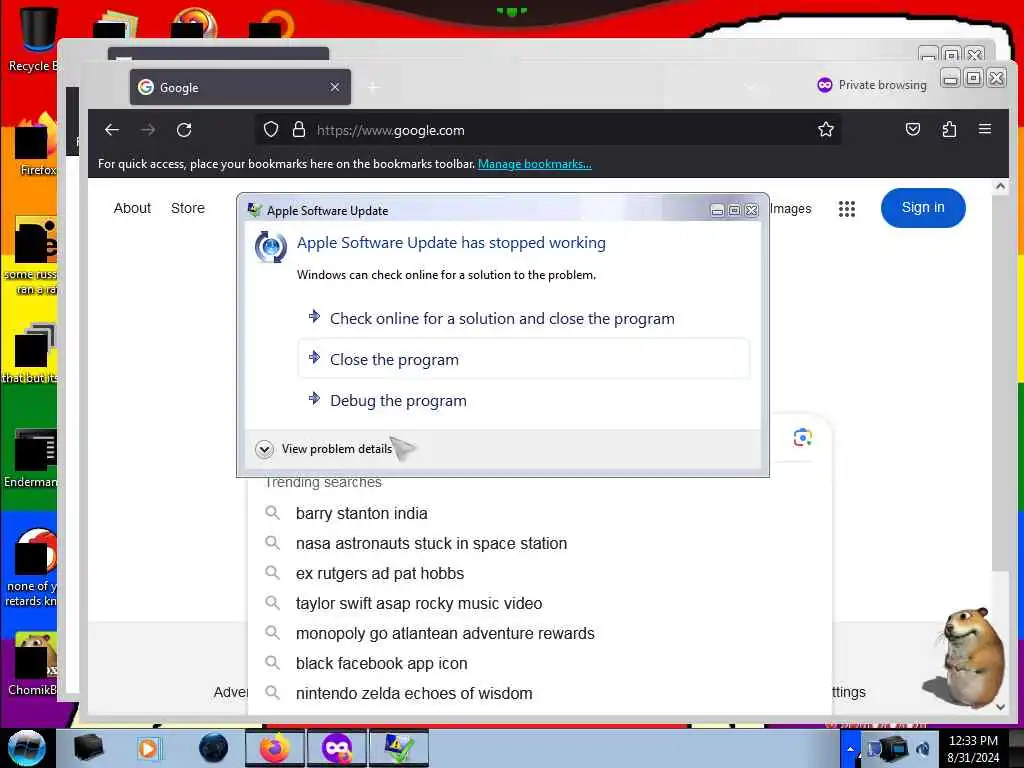1024x768 pixels.
Task: Select trending search barry stanton india
Action: click(361, 513)
